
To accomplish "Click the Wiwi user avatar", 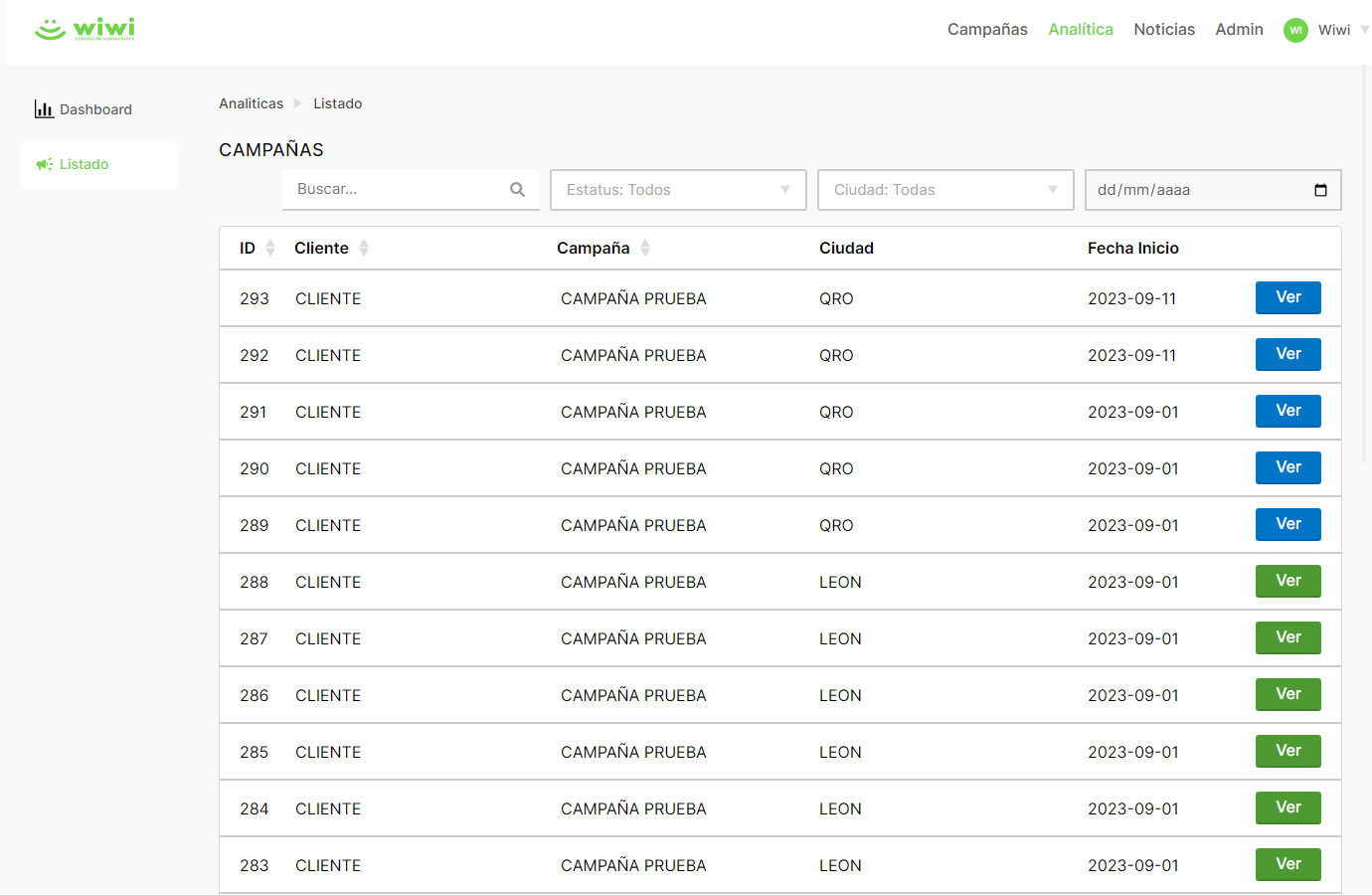I will click(1295, 30).
